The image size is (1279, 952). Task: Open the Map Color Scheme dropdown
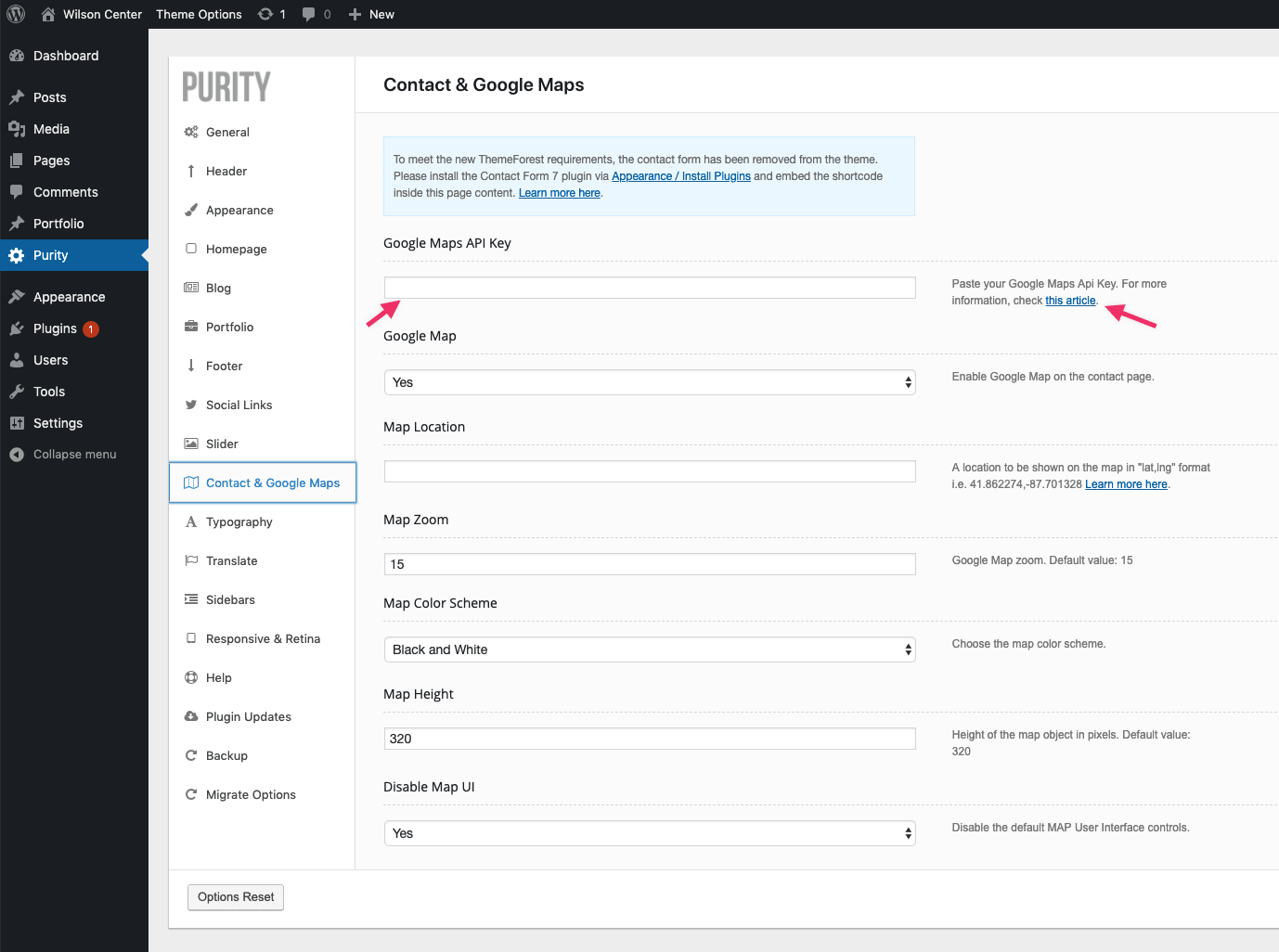tap(650, 650)
